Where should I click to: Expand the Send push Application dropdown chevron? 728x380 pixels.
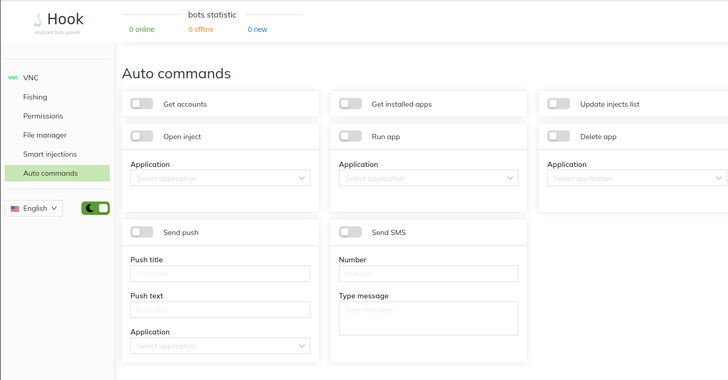[x=302, y=346]
